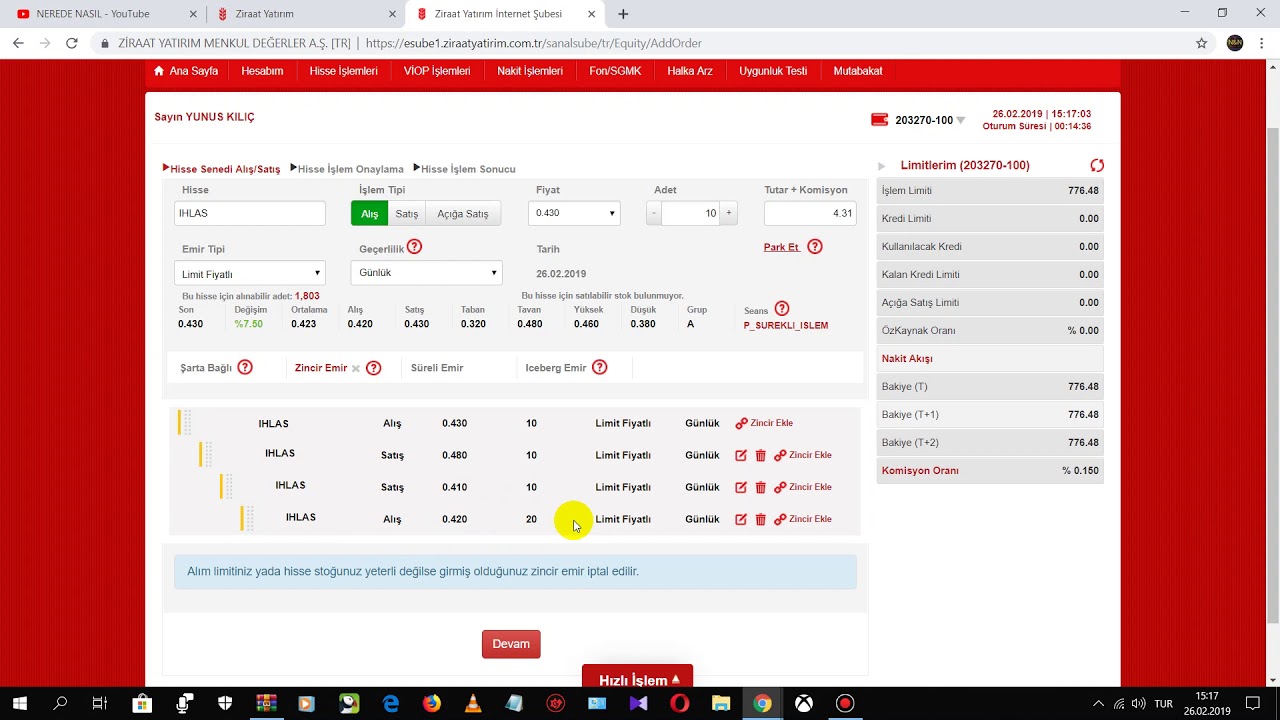Collapse the Limitlerim panel arrow
1280x720 pixels.
[882, 166]
